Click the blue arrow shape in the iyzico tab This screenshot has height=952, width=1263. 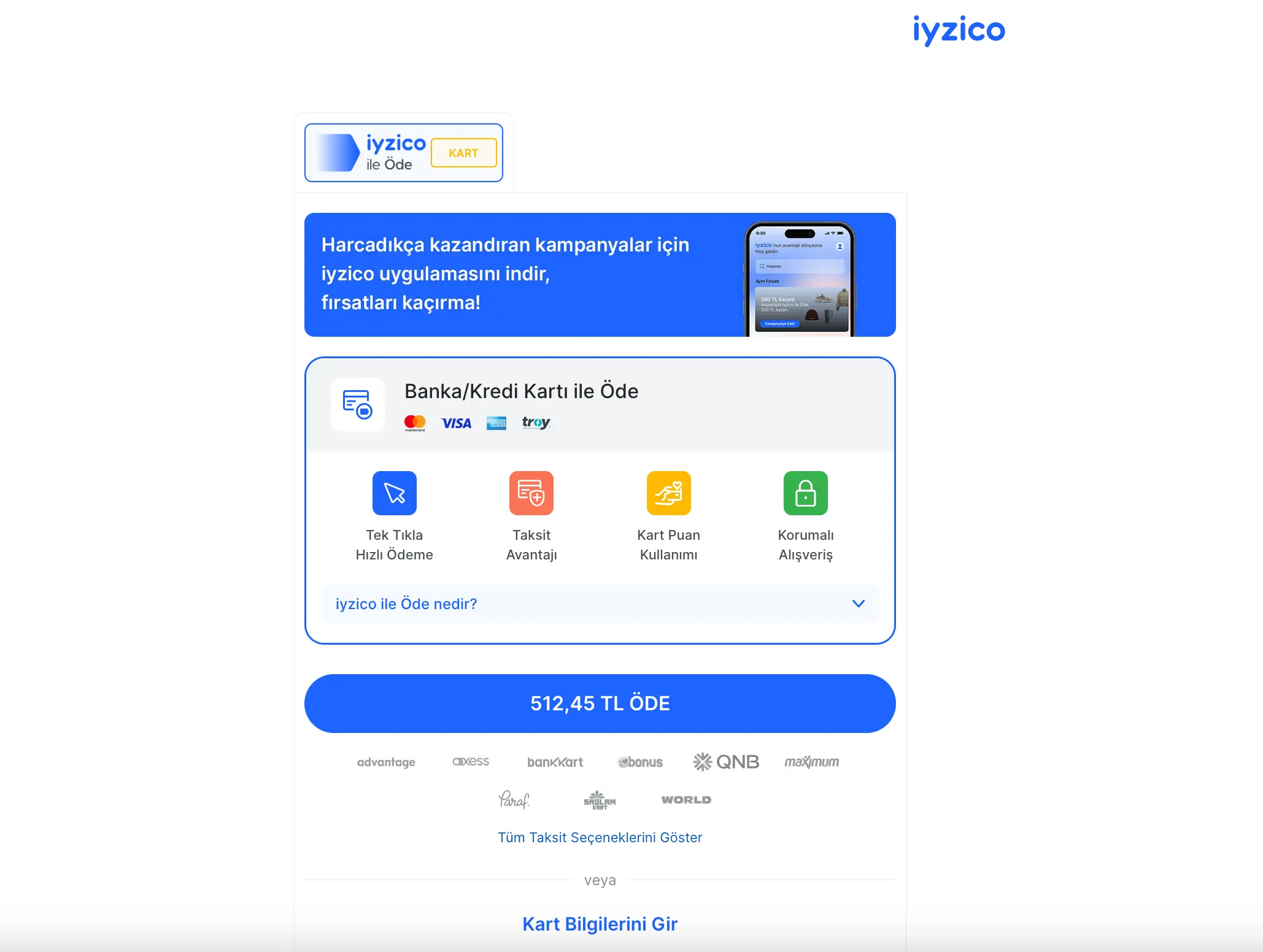click(x=338, y=153)
